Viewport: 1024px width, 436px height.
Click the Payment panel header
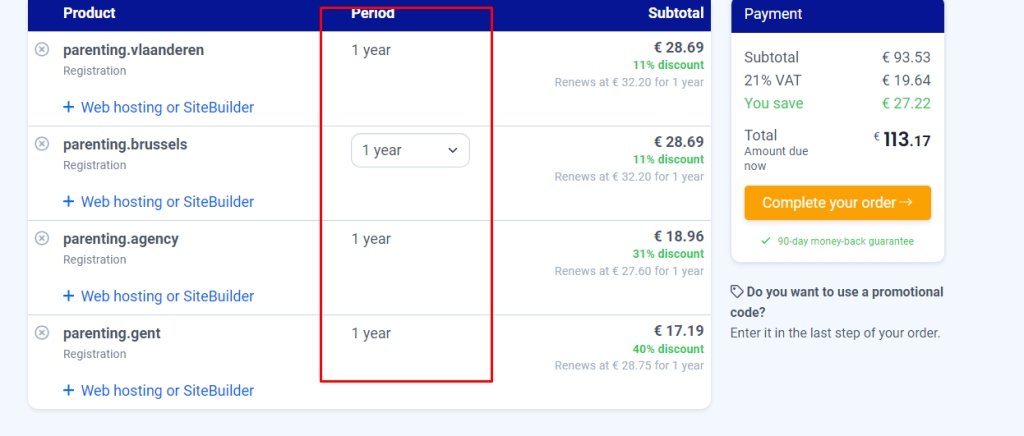pyautogui.click(x=773, y=14)
